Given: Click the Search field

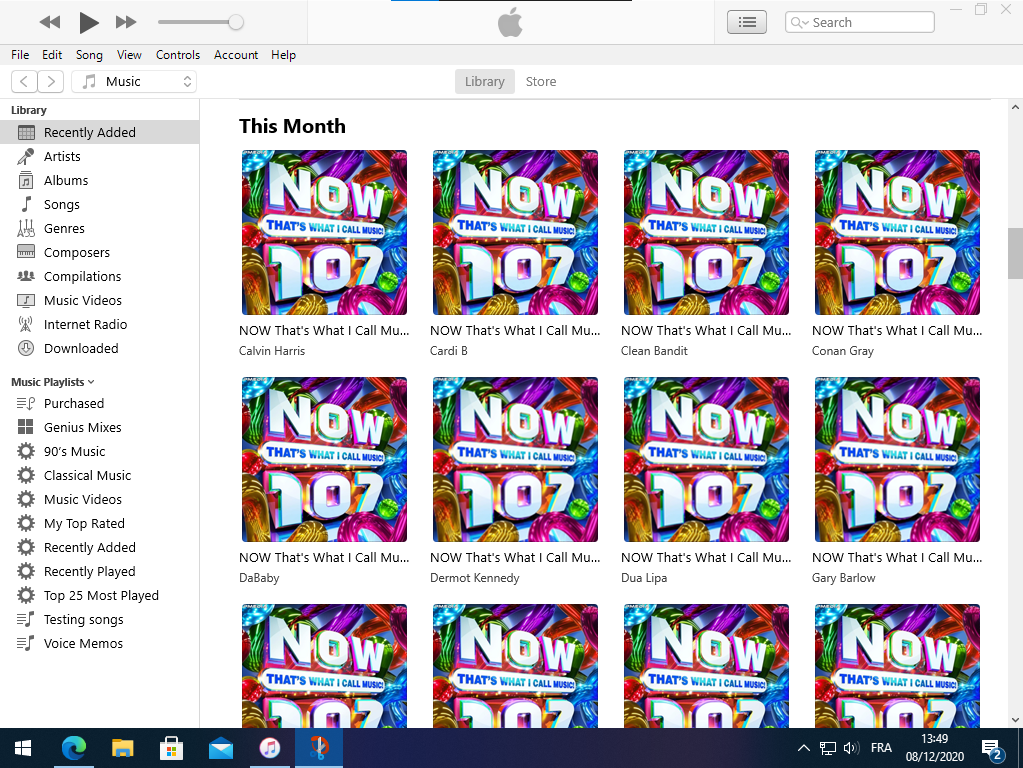Looking at the screenshot, I should [x=860, y=22].
